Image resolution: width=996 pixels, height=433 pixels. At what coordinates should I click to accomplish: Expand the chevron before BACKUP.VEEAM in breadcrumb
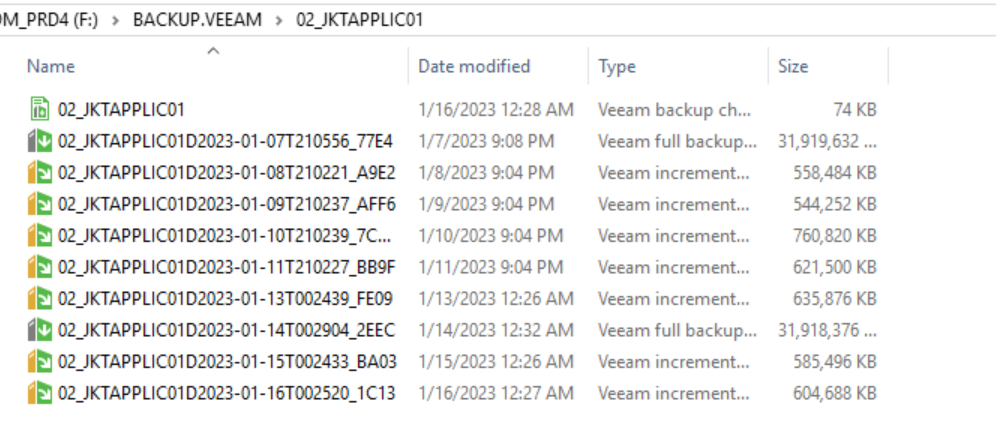point(116,20)
